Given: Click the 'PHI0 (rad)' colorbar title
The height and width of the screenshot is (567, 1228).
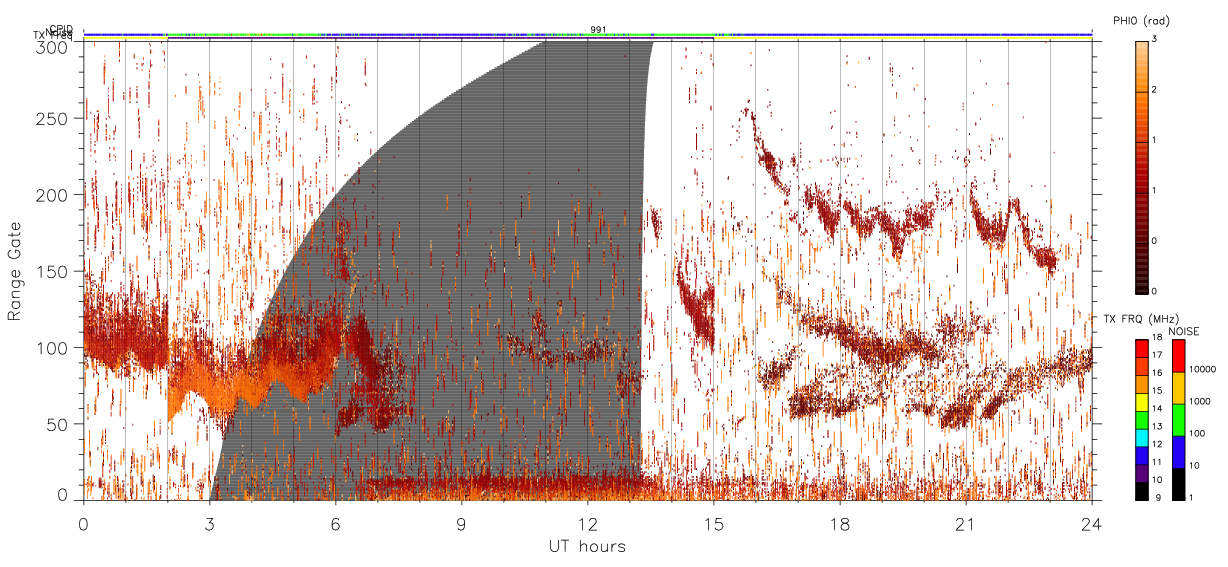Looking at the screenshot, I should tap(1141, 21).
